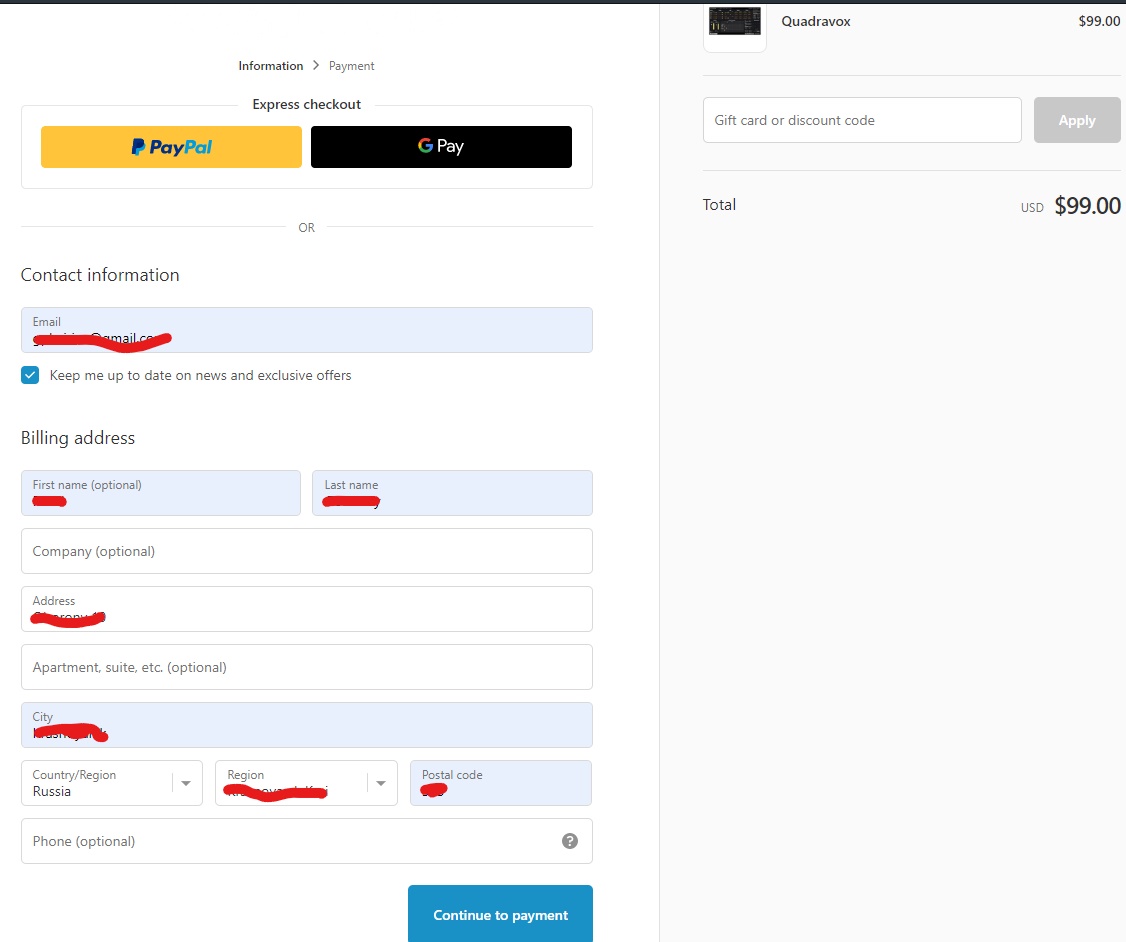This screenshot has width=1126, height=942.
Task: Click Continue to payment button
Action: tap(501, 914)
